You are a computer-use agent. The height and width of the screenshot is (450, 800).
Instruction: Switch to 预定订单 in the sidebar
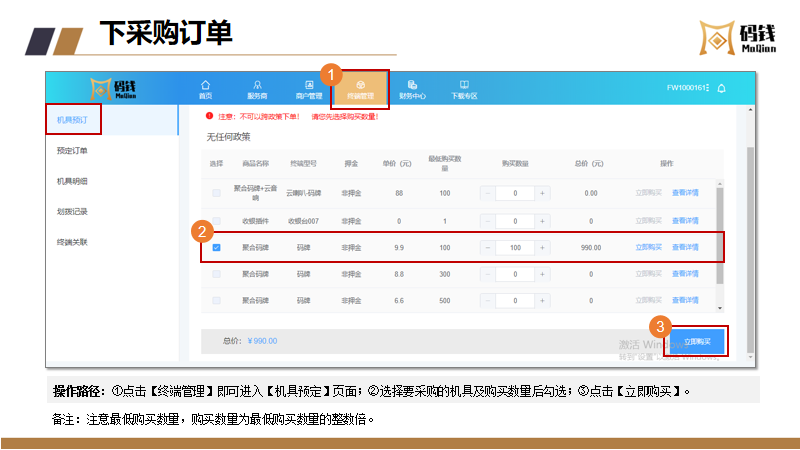click(72, 151)
